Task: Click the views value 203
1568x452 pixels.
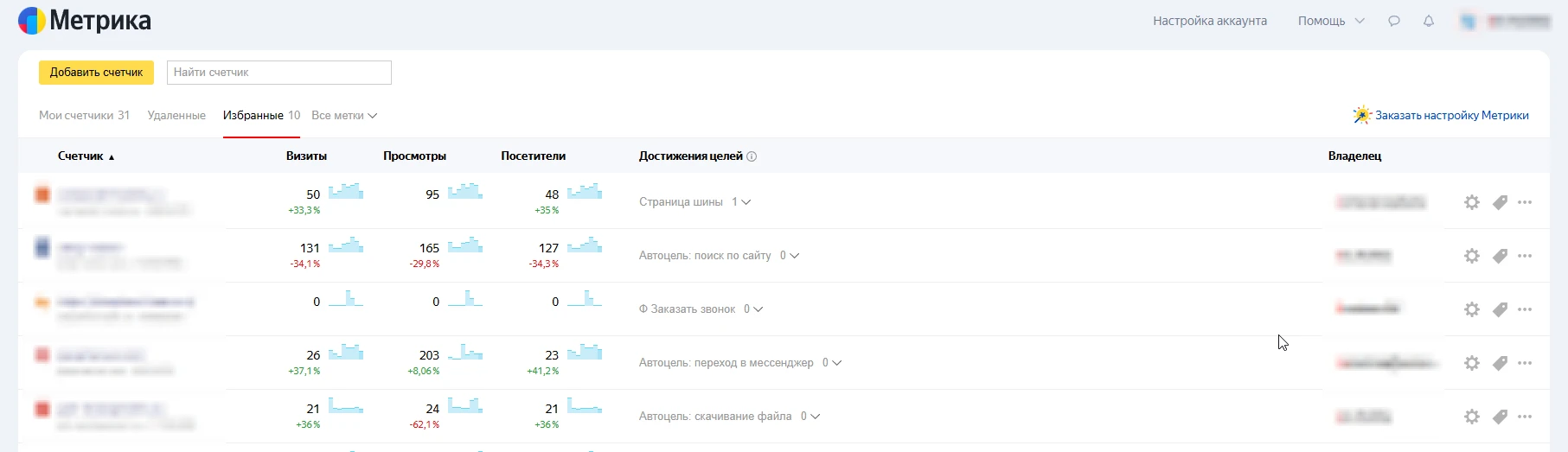Action: (x=429, y=355)
